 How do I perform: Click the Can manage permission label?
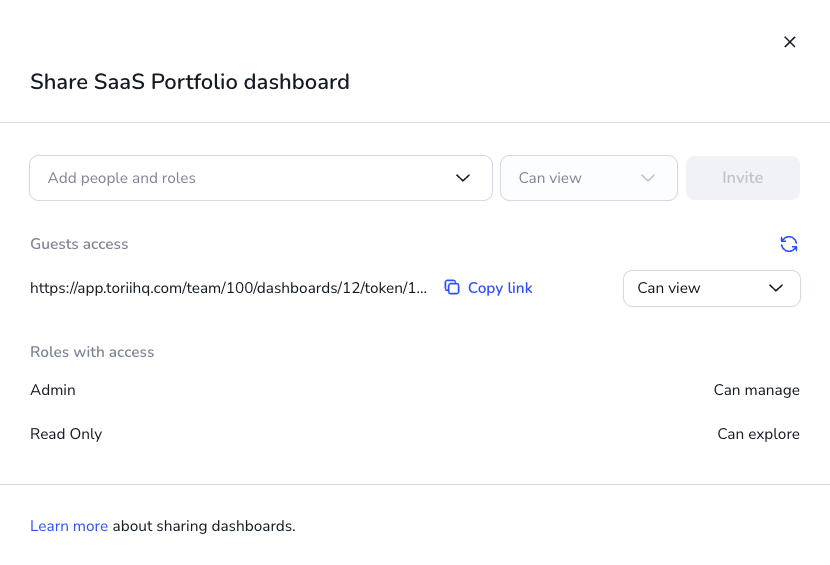756,390
